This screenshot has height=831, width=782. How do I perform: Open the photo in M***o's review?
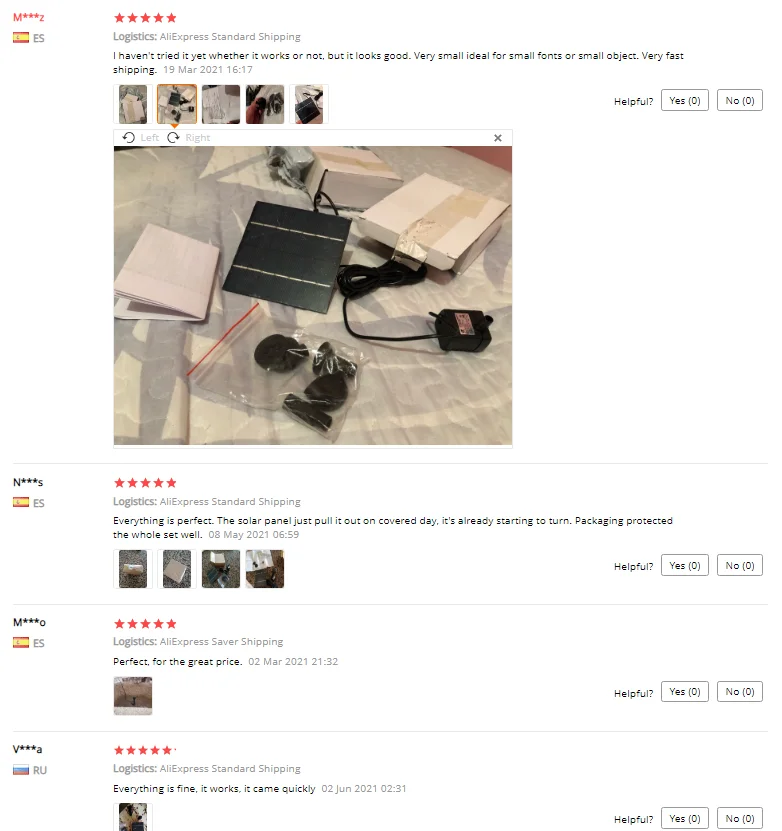[x=133, y=696]
